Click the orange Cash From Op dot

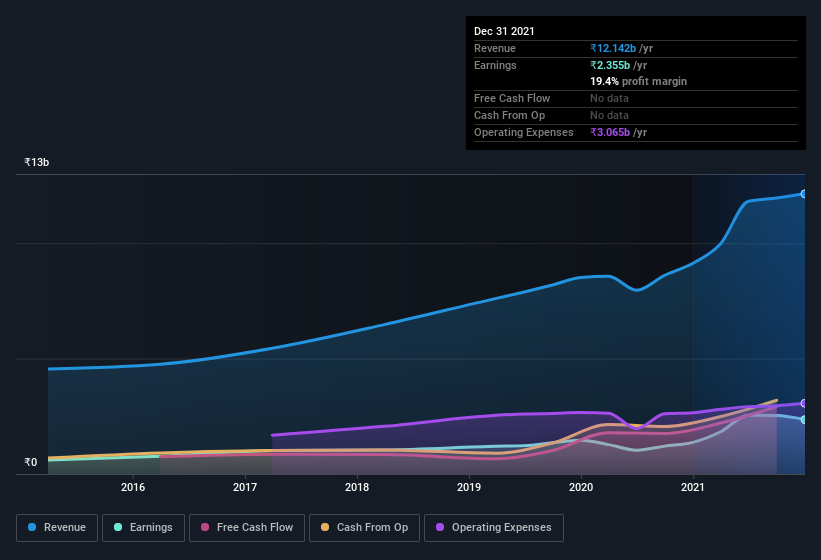(x=325, y=527)
